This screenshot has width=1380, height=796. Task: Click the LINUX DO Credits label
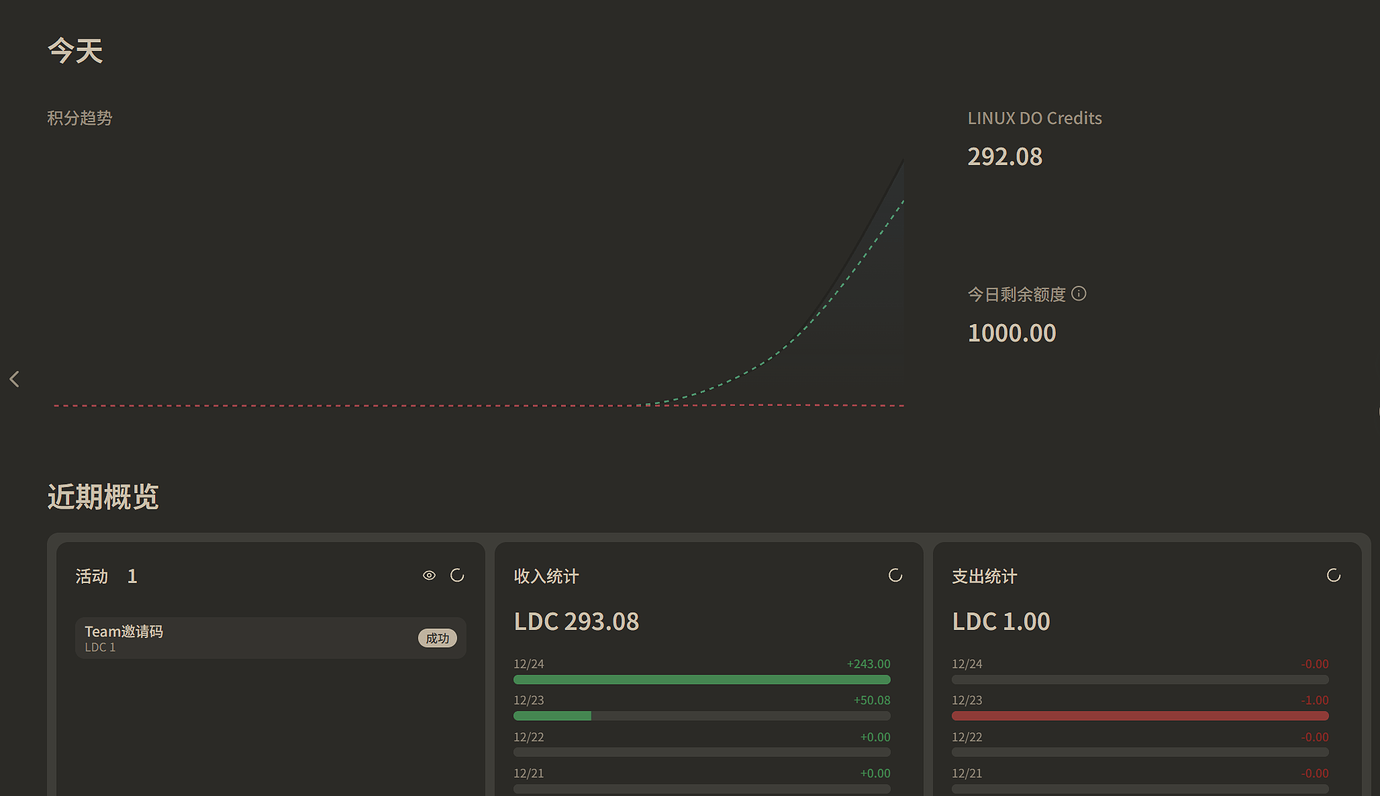1035,118
